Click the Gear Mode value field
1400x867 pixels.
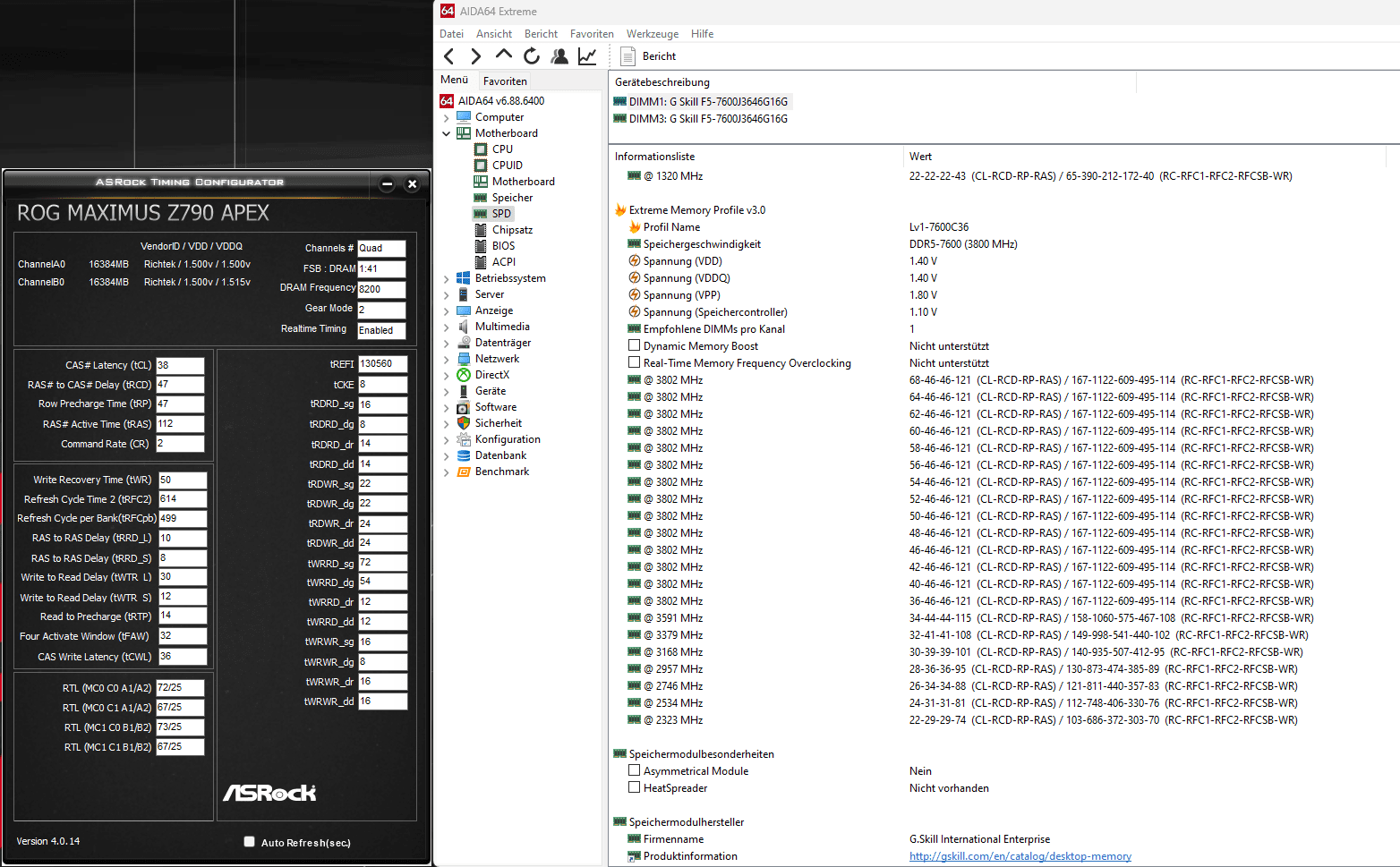pos(381,310)
